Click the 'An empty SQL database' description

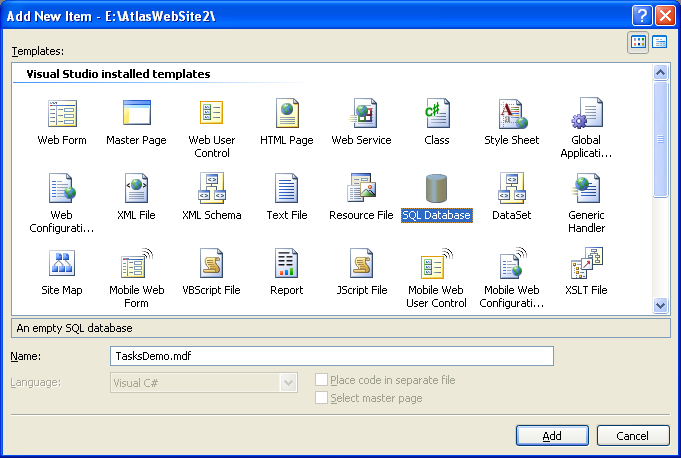click(x=74, y=328)
